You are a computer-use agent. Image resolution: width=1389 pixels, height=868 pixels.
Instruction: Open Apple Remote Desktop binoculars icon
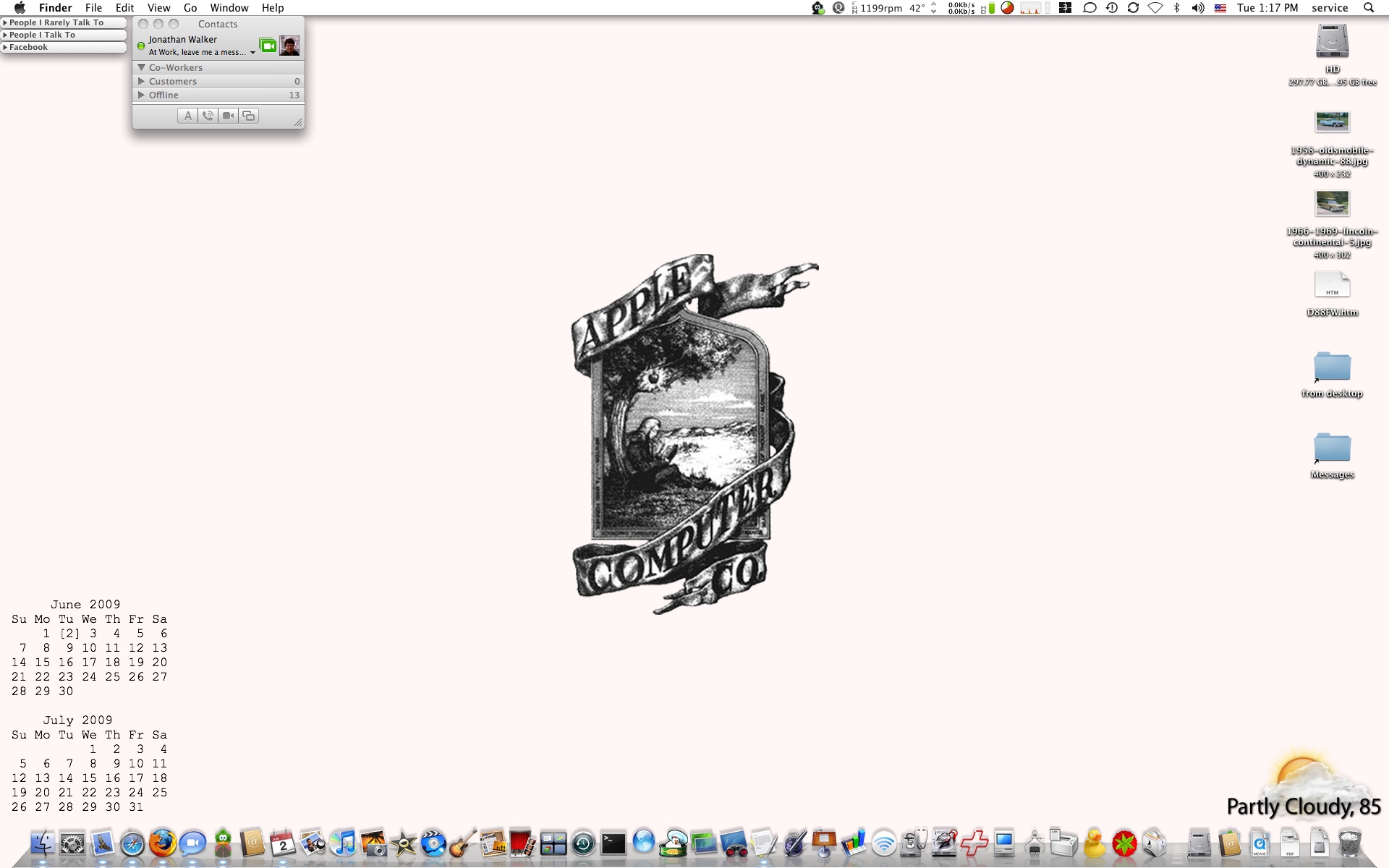tap(734, 843)
